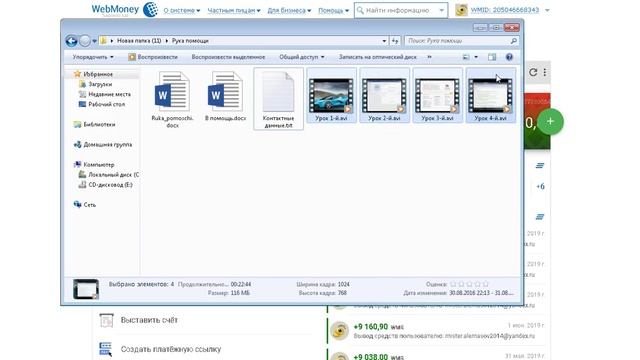Click the preview thumbnail in details pane
This screenshot has width=640, height=360.
click(86, 289)
